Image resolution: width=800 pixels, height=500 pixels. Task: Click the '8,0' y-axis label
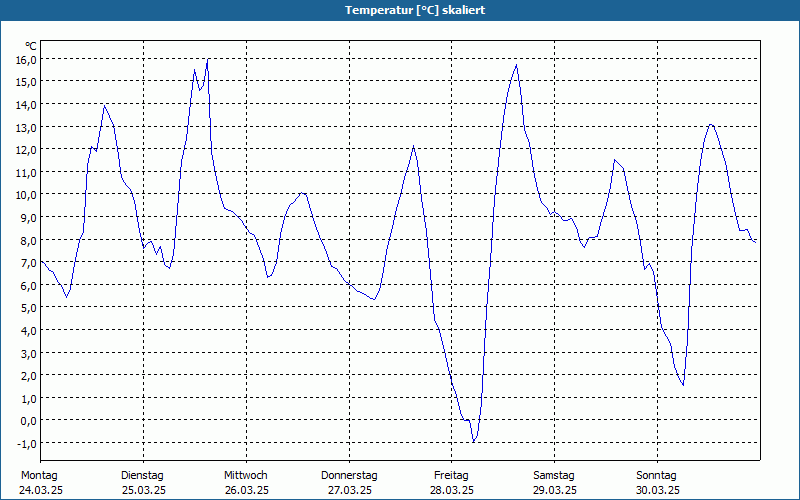(x=29, y=240)
